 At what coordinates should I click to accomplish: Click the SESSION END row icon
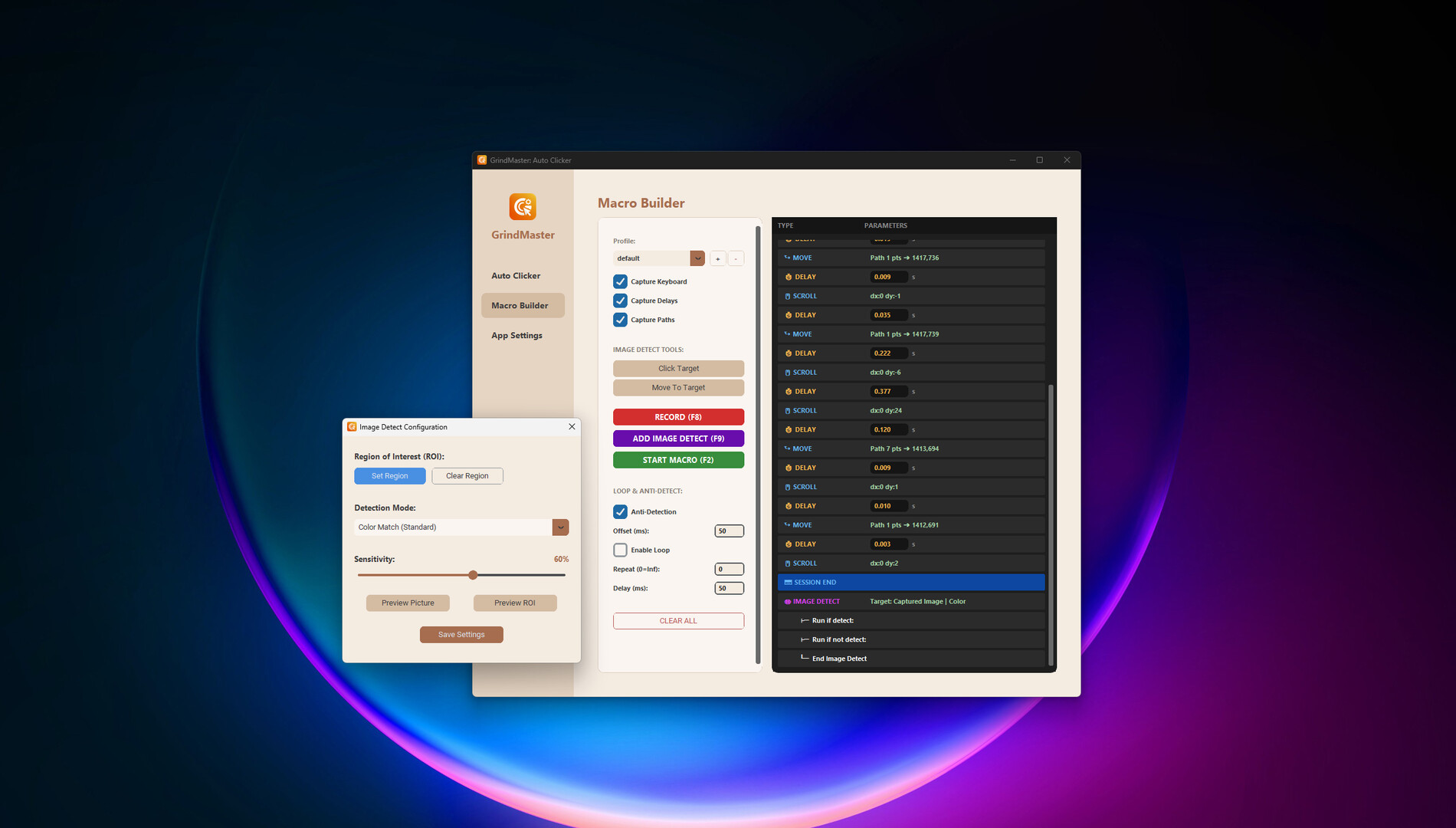pyautogui.click(x=788, y=583)
